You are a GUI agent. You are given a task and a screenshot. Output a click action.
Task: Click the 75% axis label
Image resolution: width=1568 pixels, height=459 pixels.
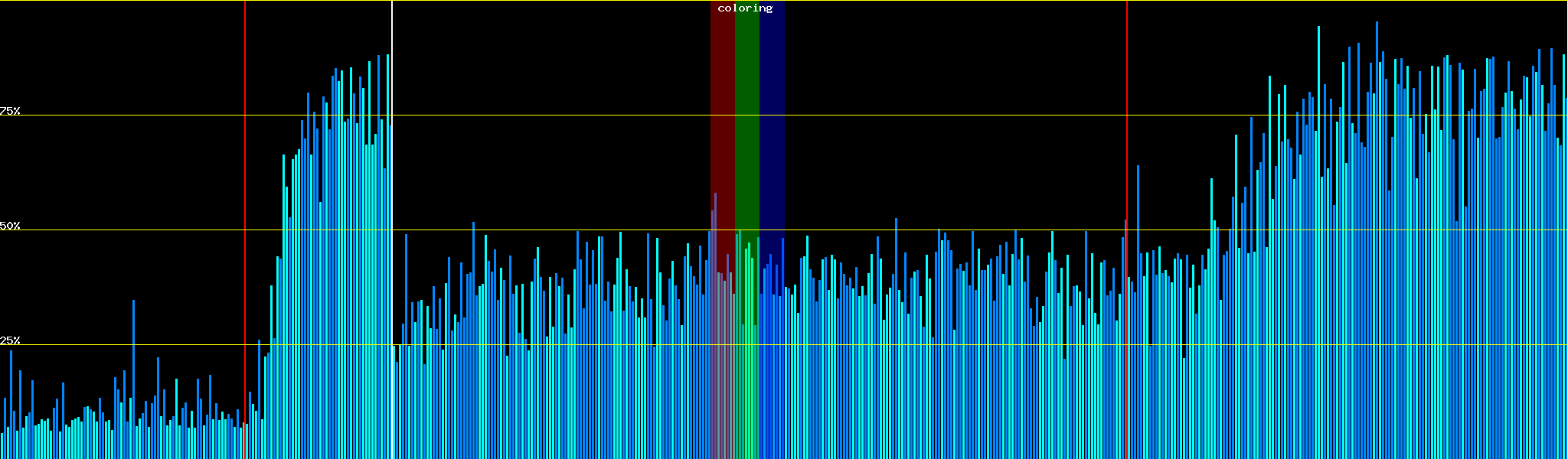point(10,111)
